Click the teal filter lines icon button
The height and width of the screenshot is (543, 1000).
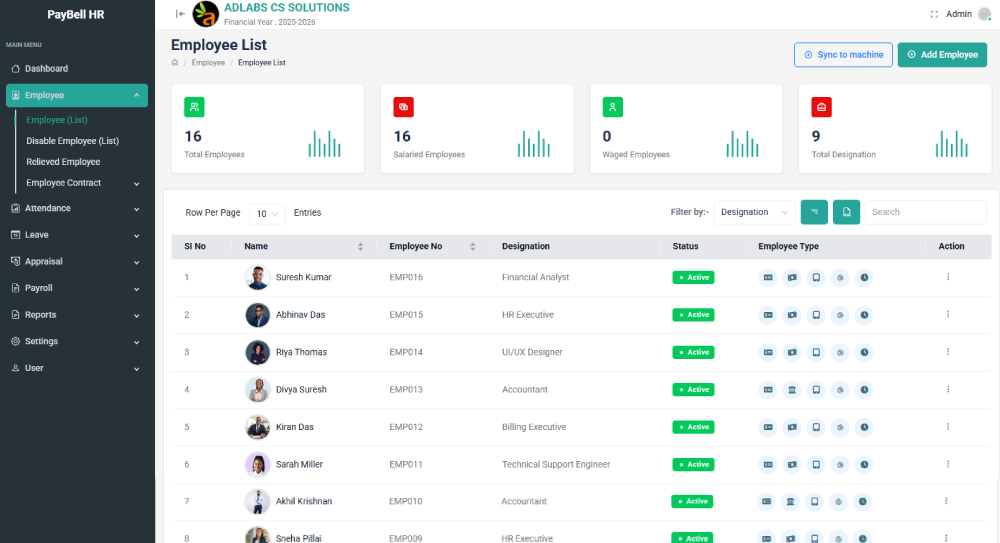pos(814,212)
